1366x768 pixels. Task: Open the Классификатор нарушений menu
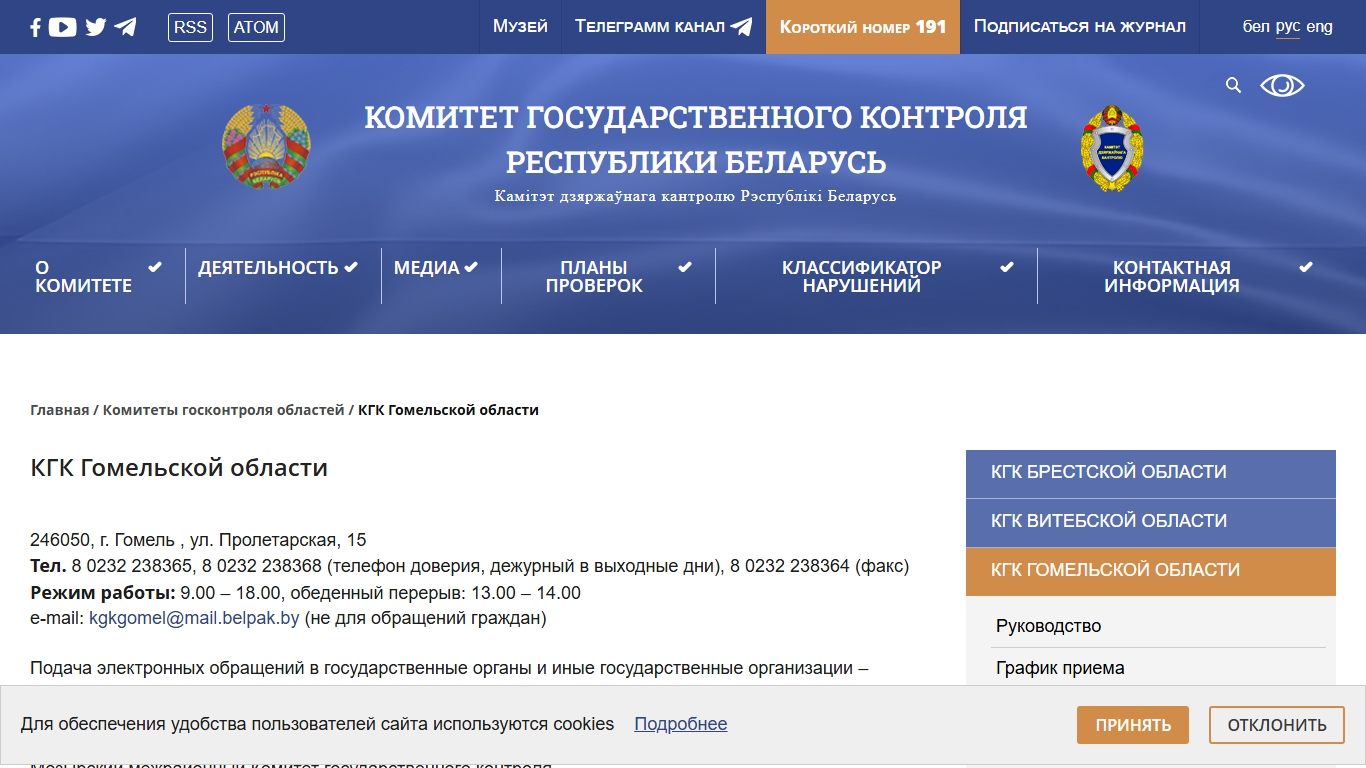pos(862,276)
